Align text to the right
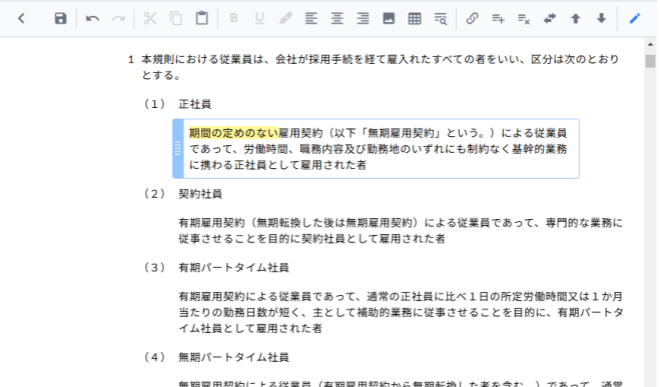Viewport: 660px width, 387px height. (362, 19)
